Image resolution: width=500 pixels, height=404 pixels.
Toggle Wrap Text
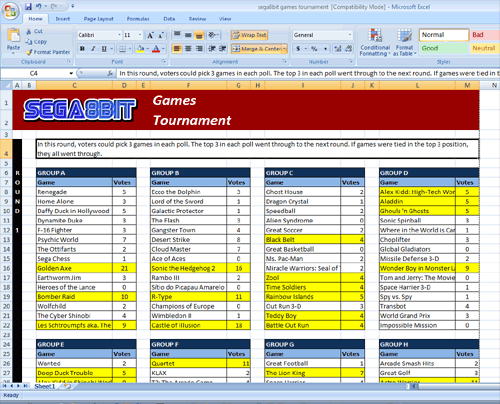coord(249,35)
